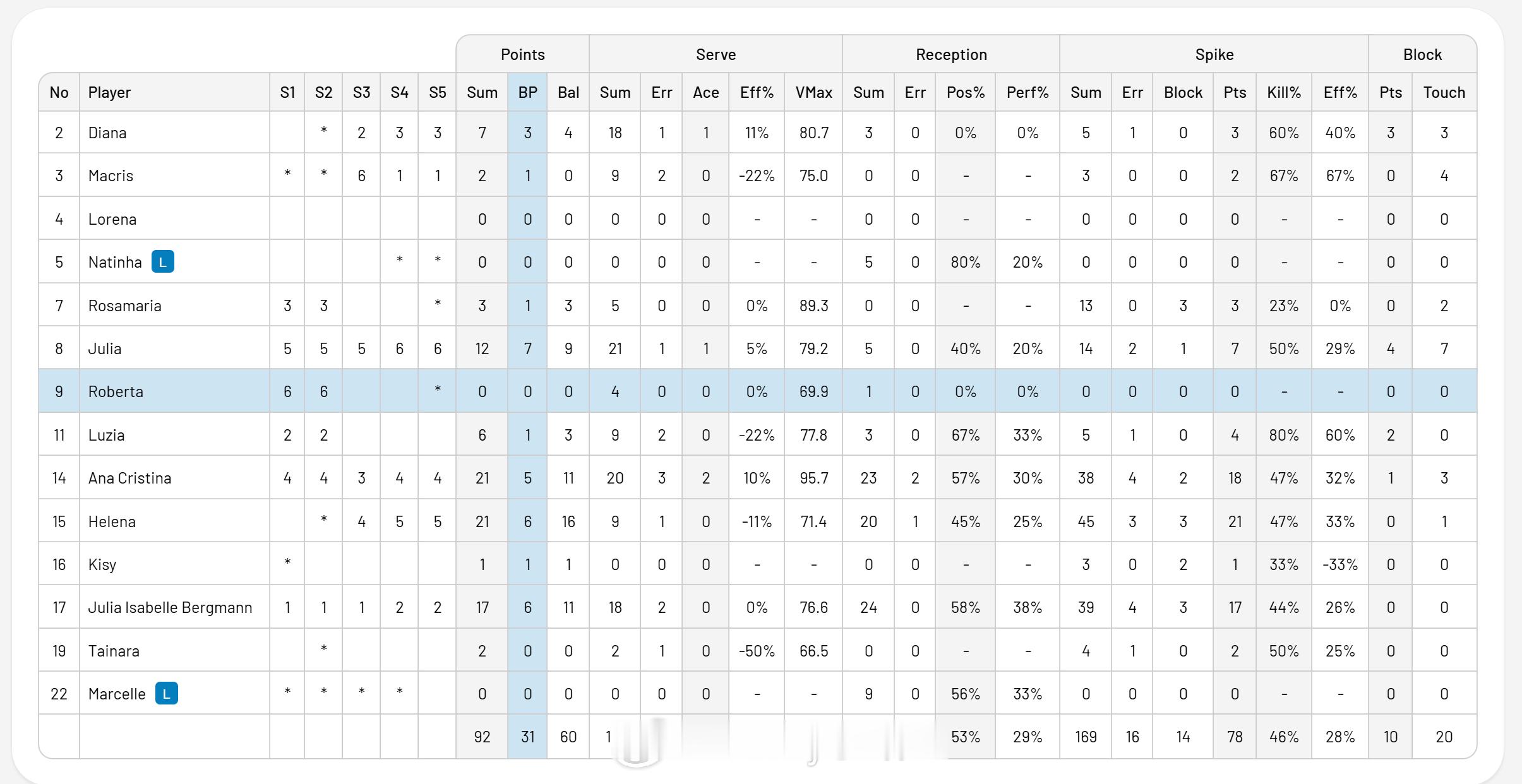Viewport: 1522px width, 784px height.
Task: Select the Reception group header
Action: click(x=951, y=54)
